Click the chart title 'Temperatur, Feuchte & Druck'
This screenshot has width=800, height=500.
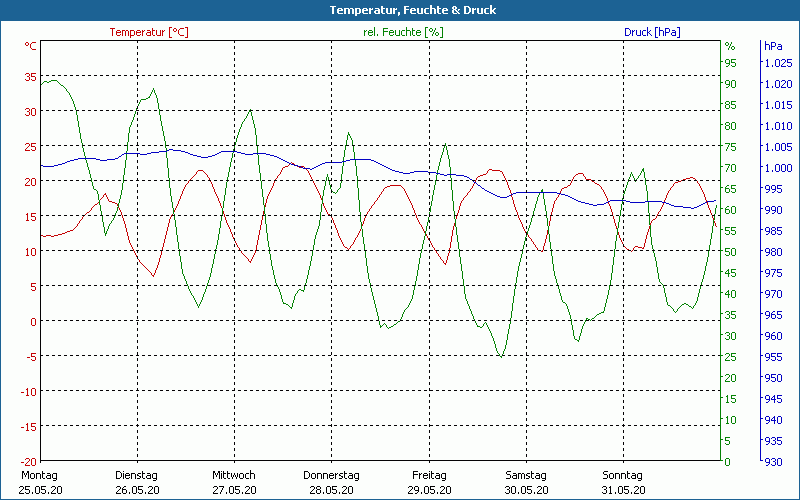pyautogui.click(x=400, y=10)
